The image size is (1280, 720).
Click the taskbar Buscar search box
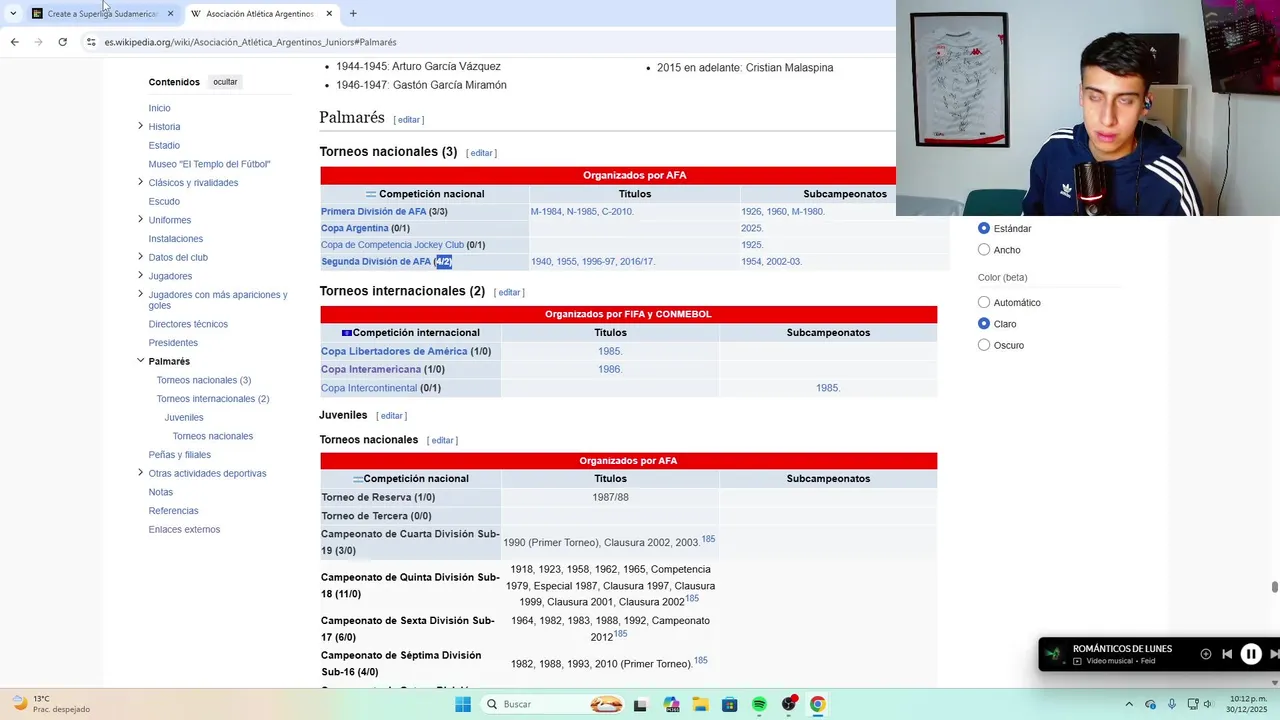click(554, 704)
